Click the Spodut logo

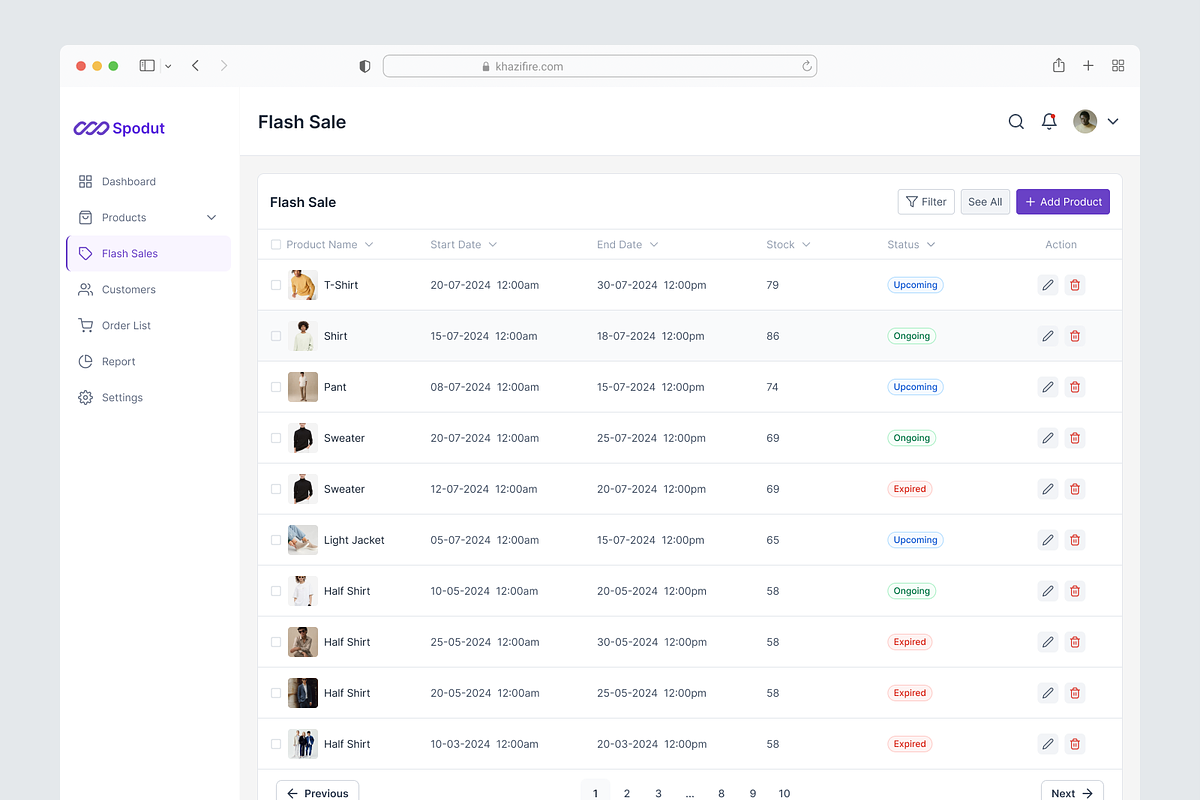119,128
